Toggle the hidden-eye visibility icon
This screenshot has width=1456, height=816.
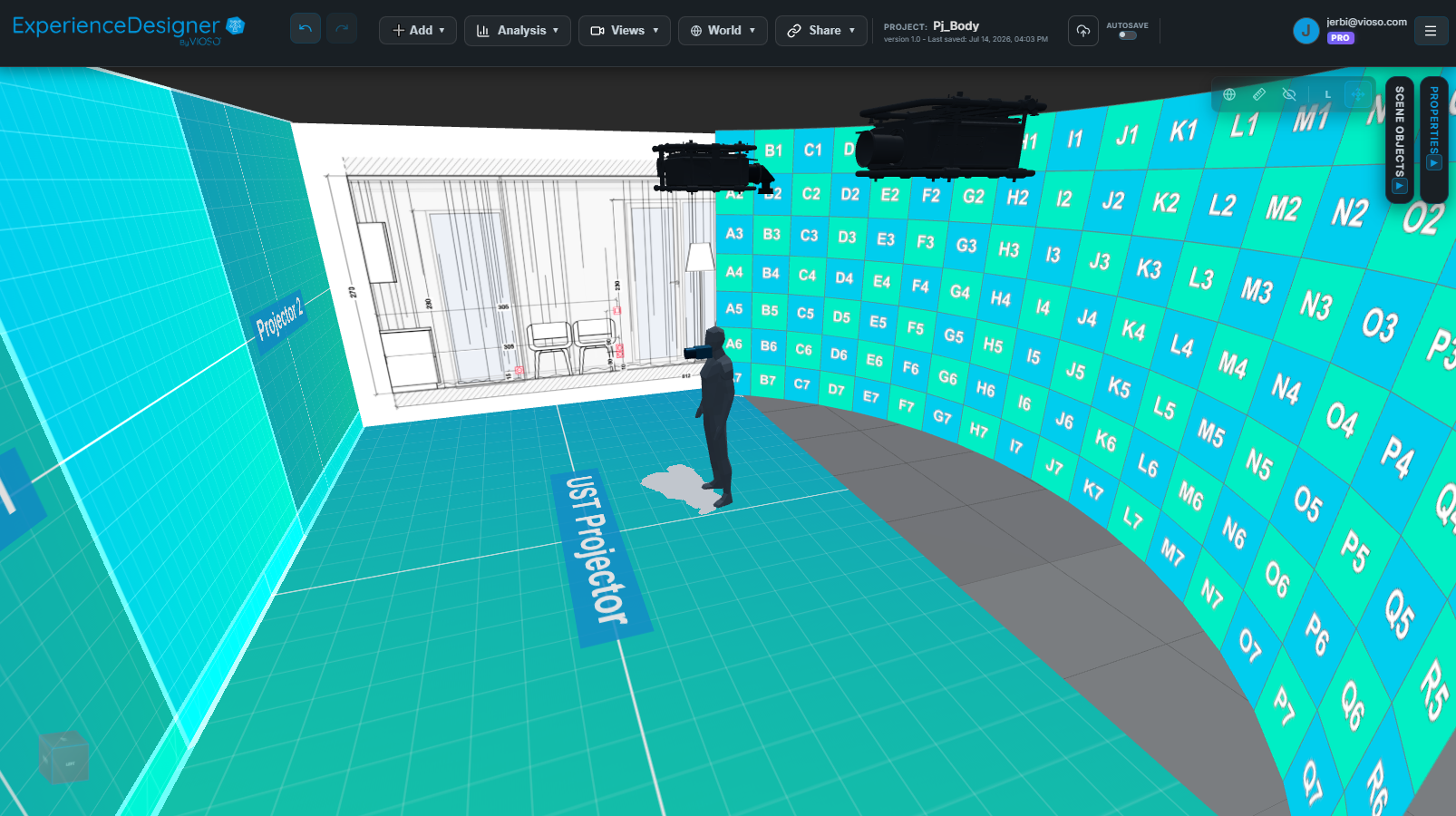pos(1289,94)
